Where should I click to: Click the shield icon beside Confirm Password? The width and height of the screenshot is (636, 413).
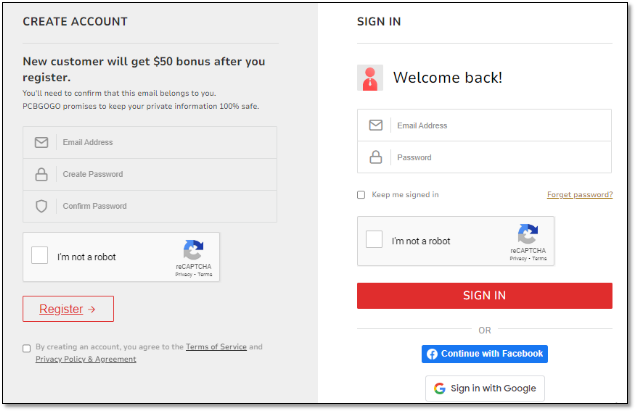41,206
